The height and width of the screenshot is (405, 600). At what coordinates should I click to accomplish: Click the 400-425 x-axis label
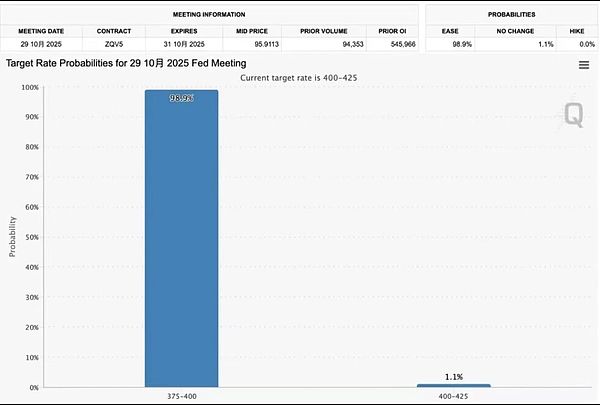click(x=453, y=396)
